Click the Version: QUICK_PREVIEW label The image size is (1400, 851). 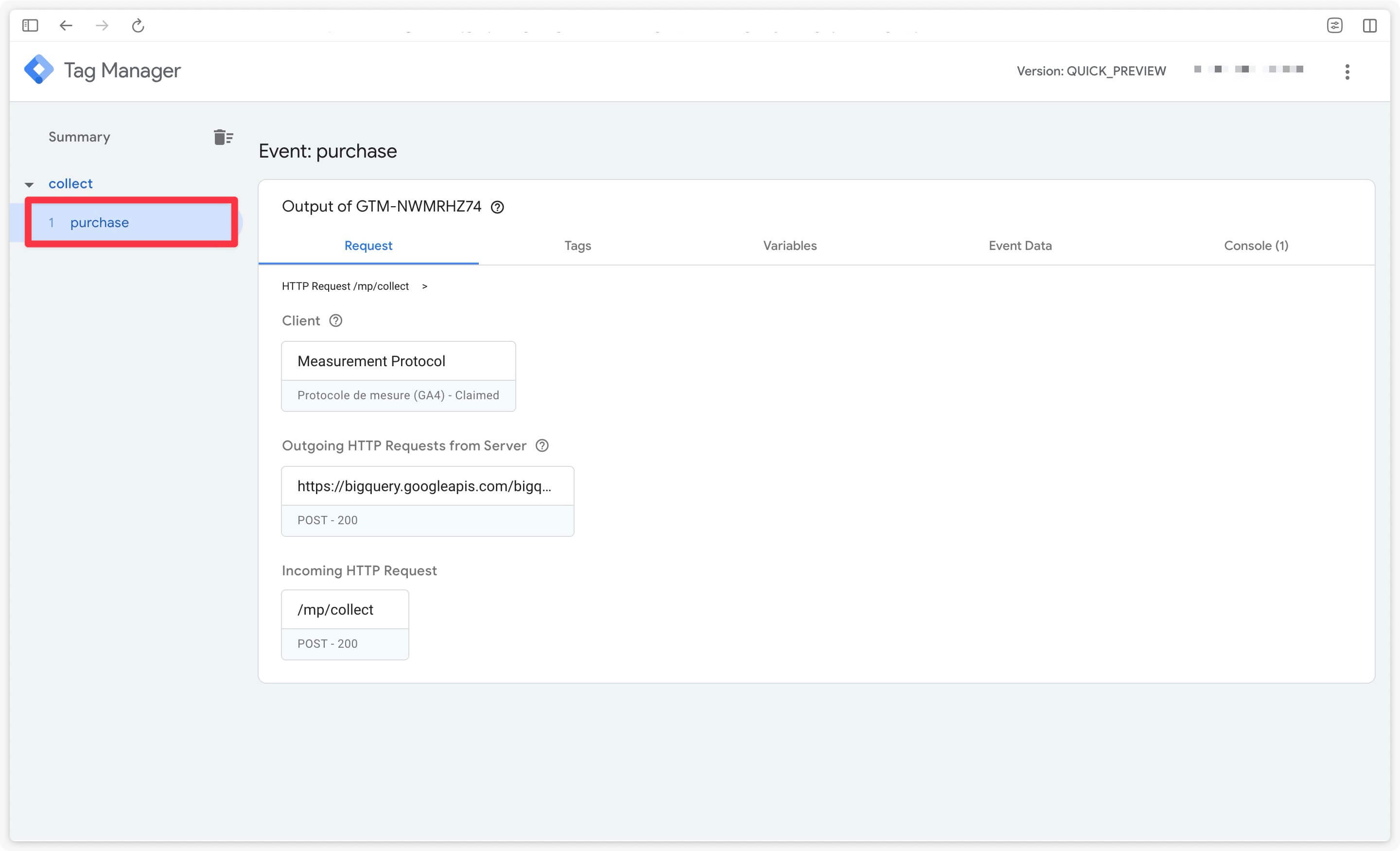click(1091, 71)
